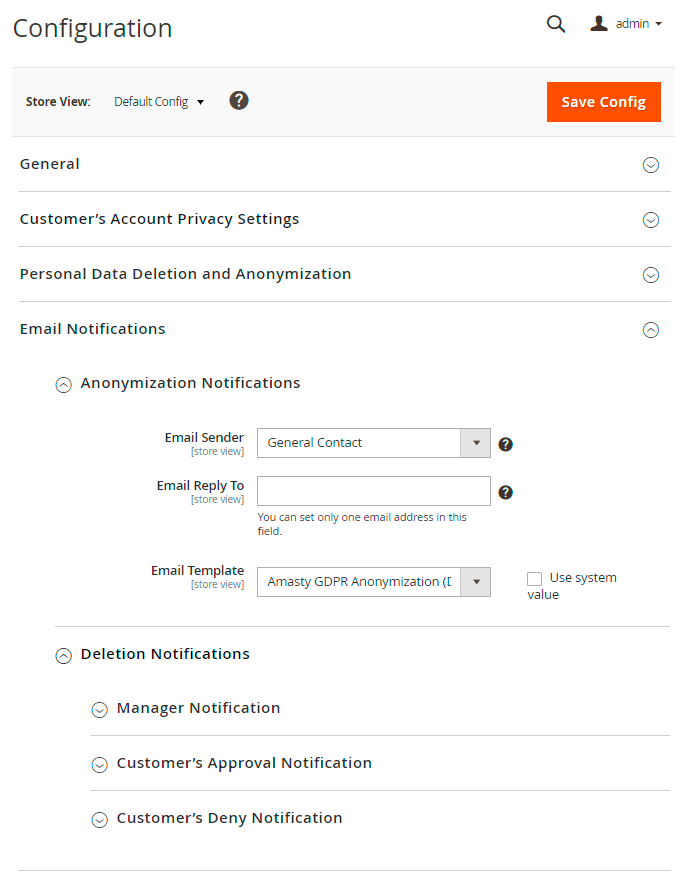
Task: Expand the General section
Action: (651, 165)
